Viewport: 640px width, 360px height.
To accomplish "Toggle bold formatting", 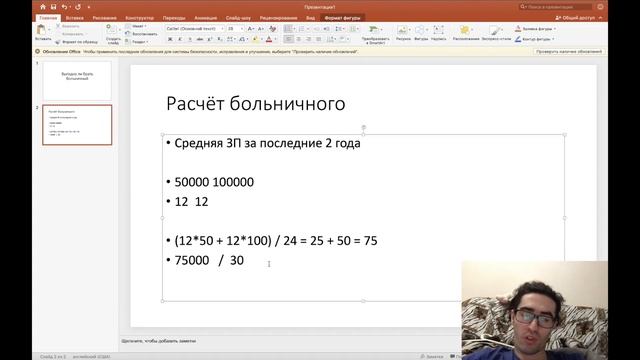I will tap(170, 39).
